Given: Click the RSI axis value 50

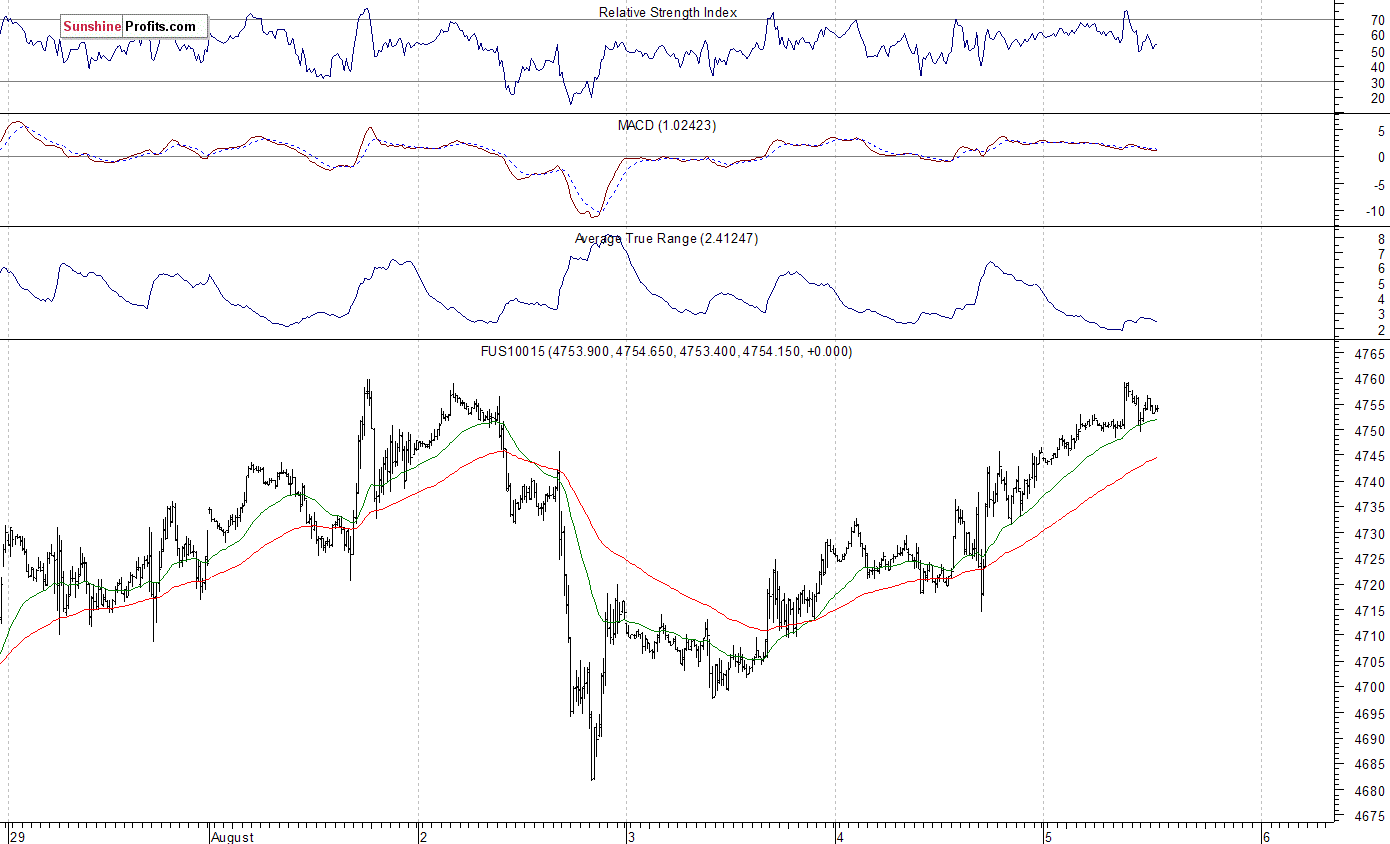Looking at the screenshot, I should click(x=1377, y=51).
